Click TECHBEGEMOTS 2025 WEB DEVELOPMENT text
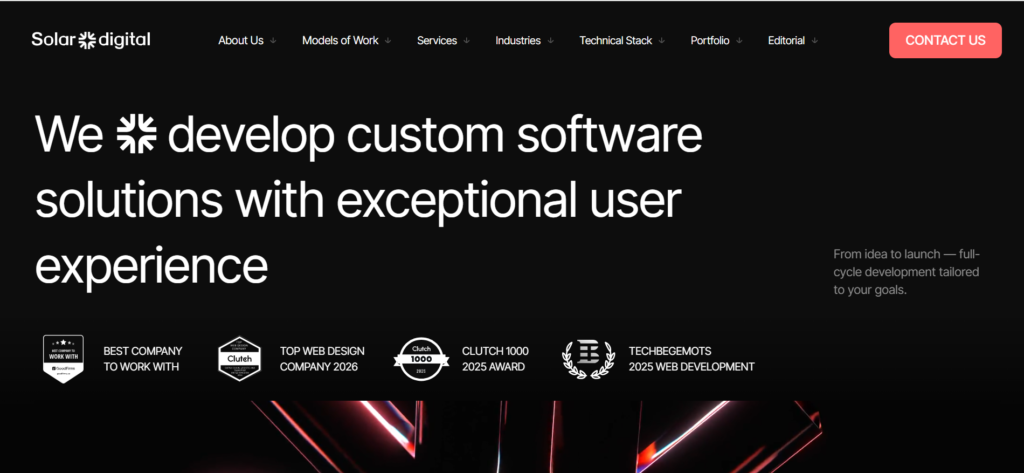The height and width of the screenshot is (473, 1024). click(691, 359)
